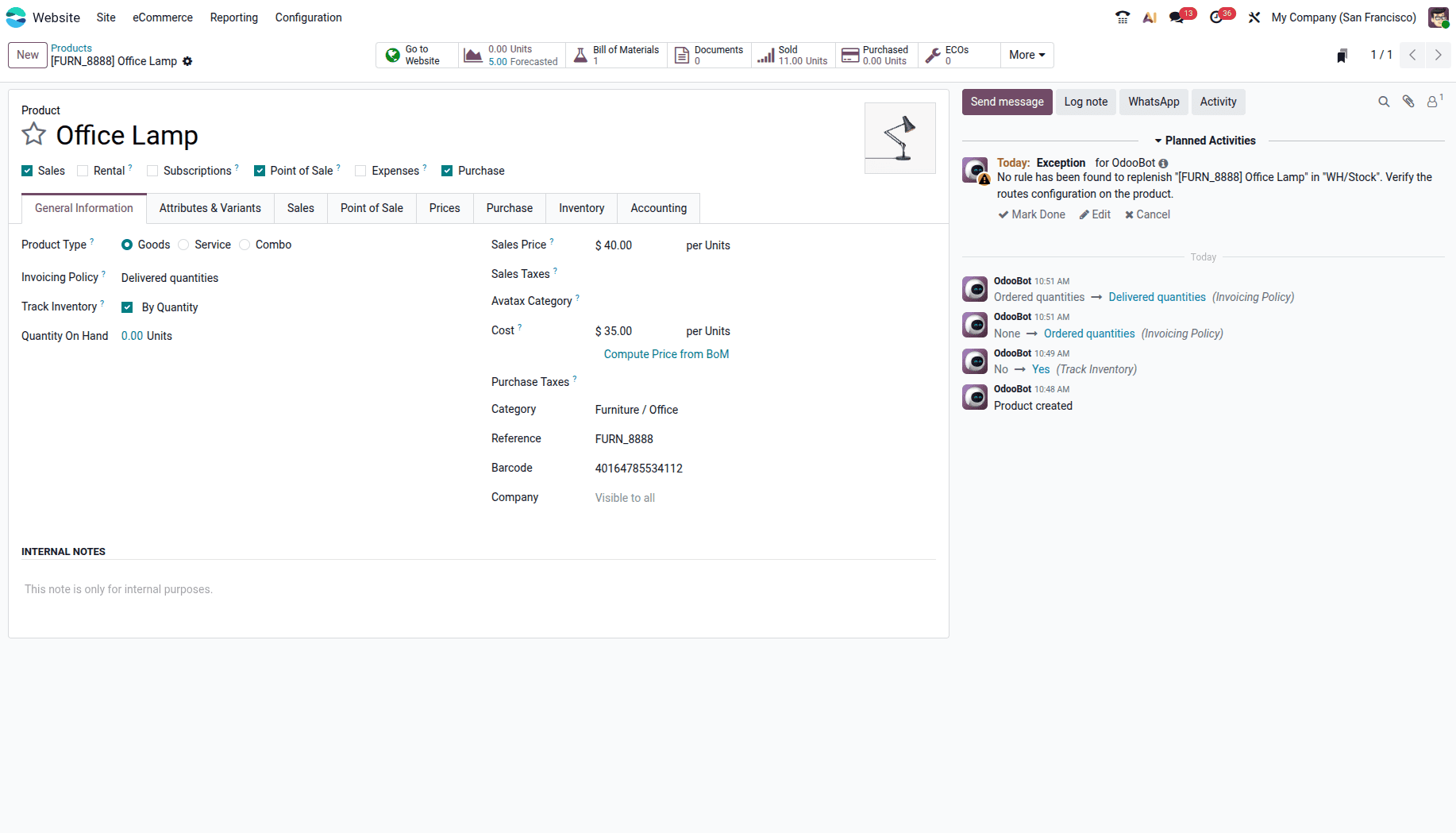The width and height of the screenshot is (1456, 833).
Task: Go to next record arrow
Action: pyautogui.click(x=1438, y=55)
